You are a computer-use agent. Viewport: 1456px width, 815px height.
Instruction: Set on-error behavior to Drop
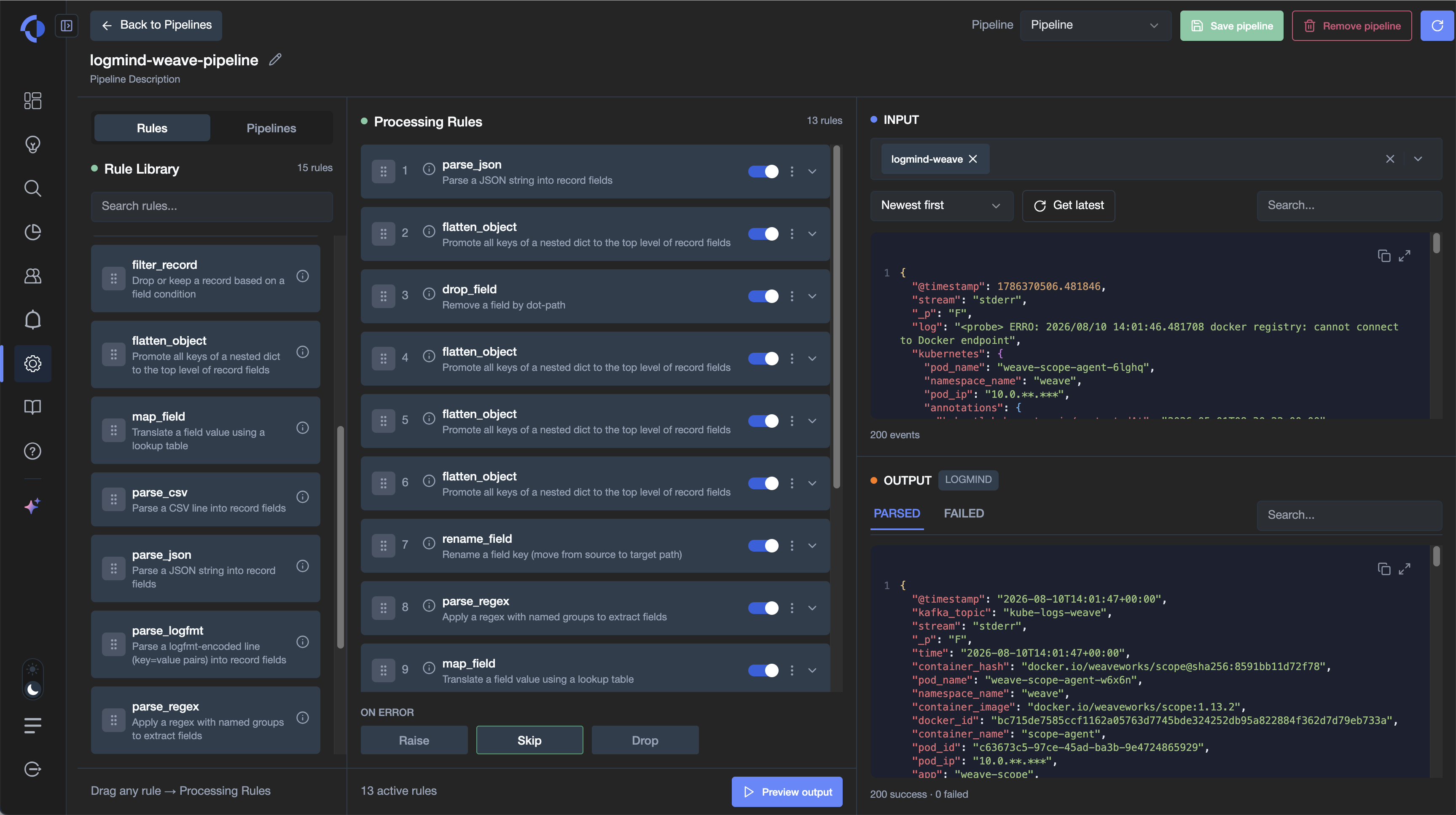[x=645, y=740]
